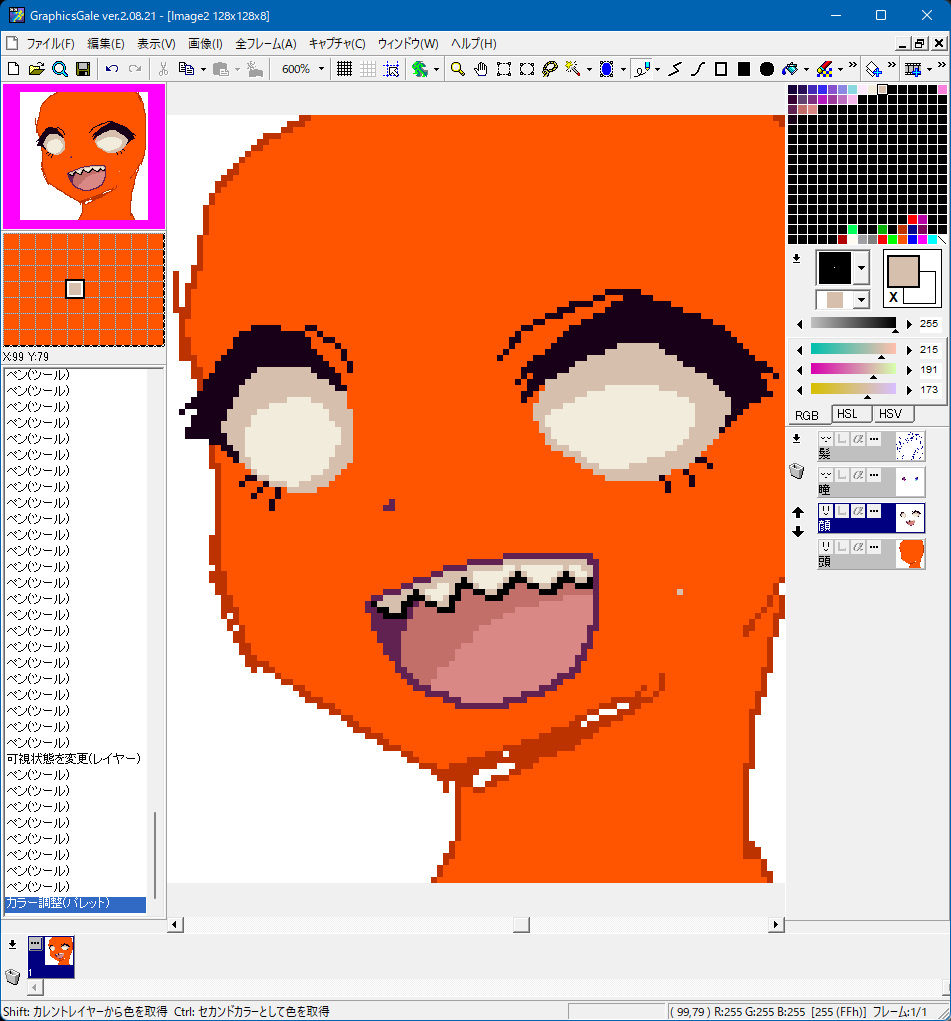951x1021 pixels.
Task: Select the Lasso selection tool
Action: pyautogui.click(x=549, y=69)
